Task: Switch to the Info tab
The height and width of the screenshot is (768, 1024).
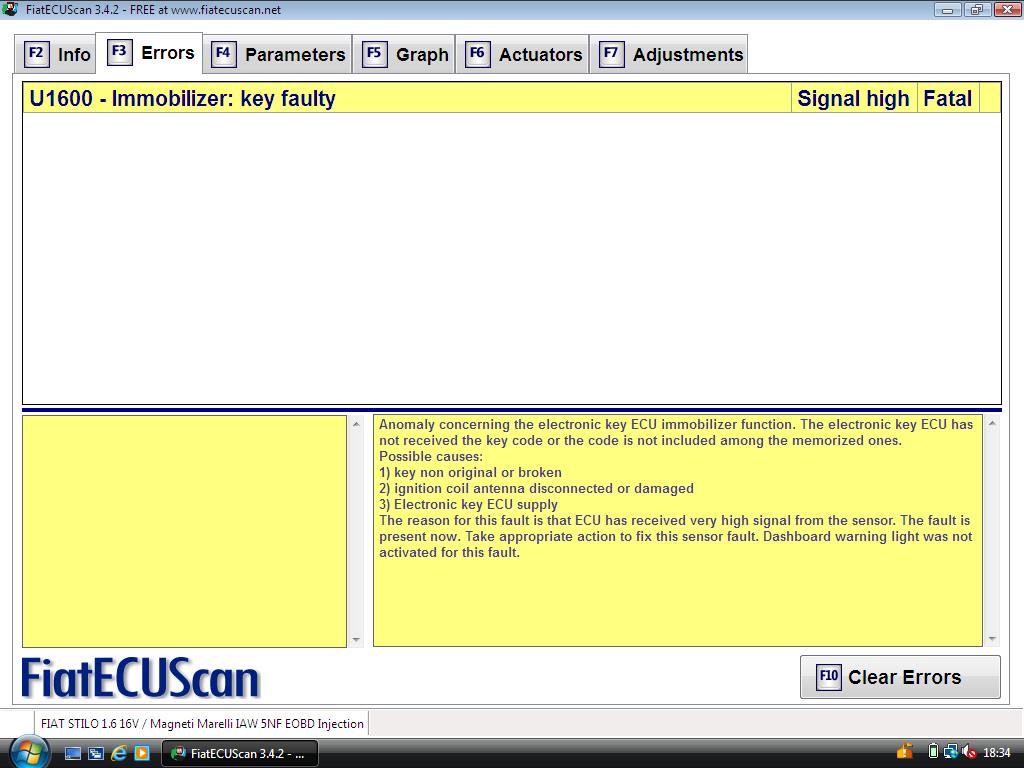Action: click(x=56, y=54)
